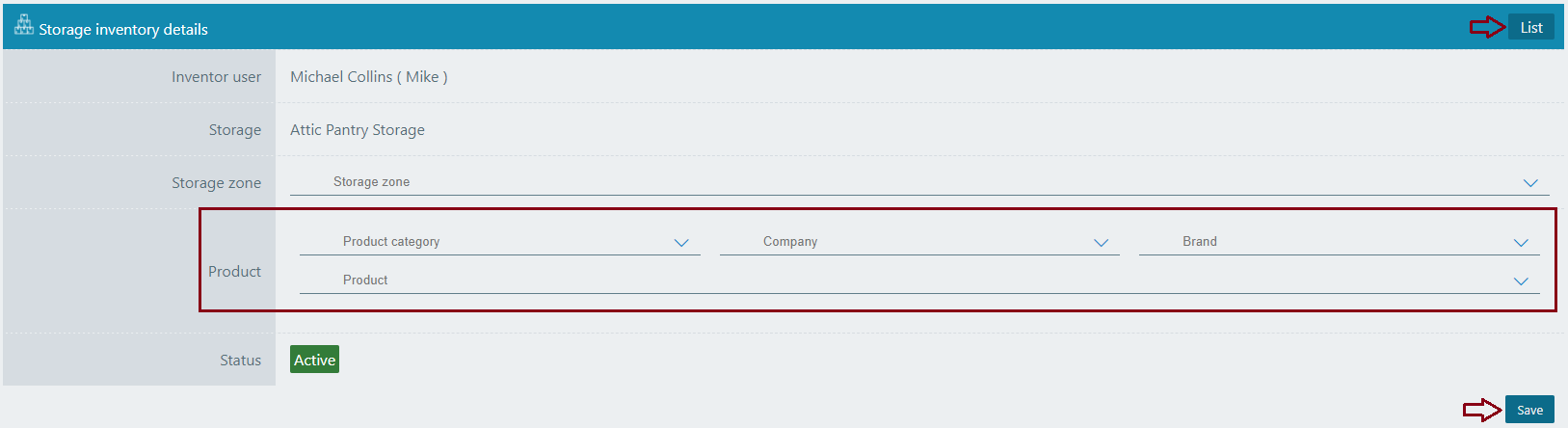Click the Product field chevron arrow

pyautogui.click(x=1521, y=281)
